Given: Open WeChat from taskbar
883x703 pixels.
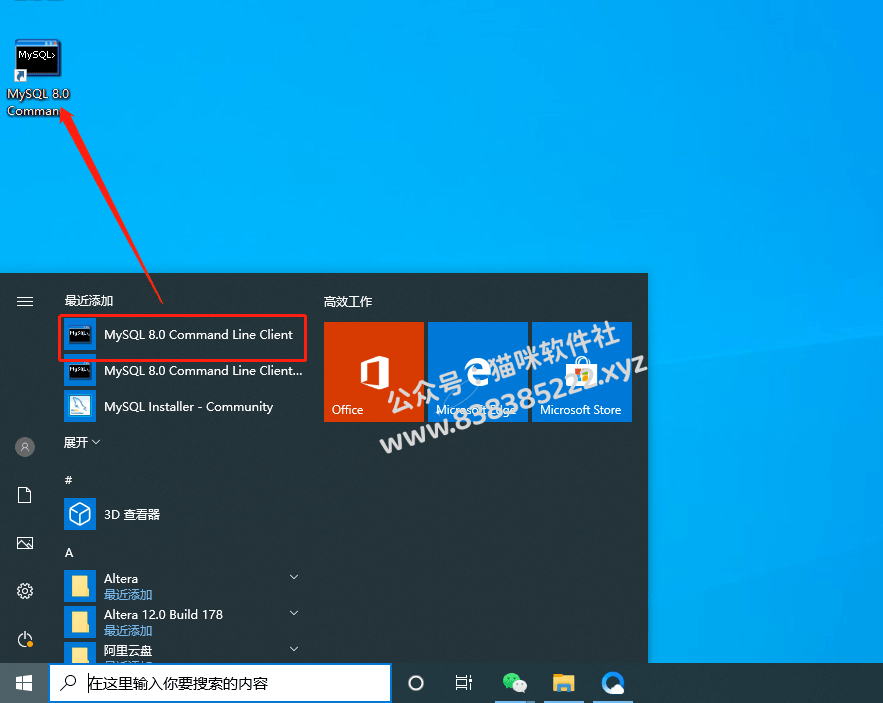Looking at the screenshot, I should [514, 683].
